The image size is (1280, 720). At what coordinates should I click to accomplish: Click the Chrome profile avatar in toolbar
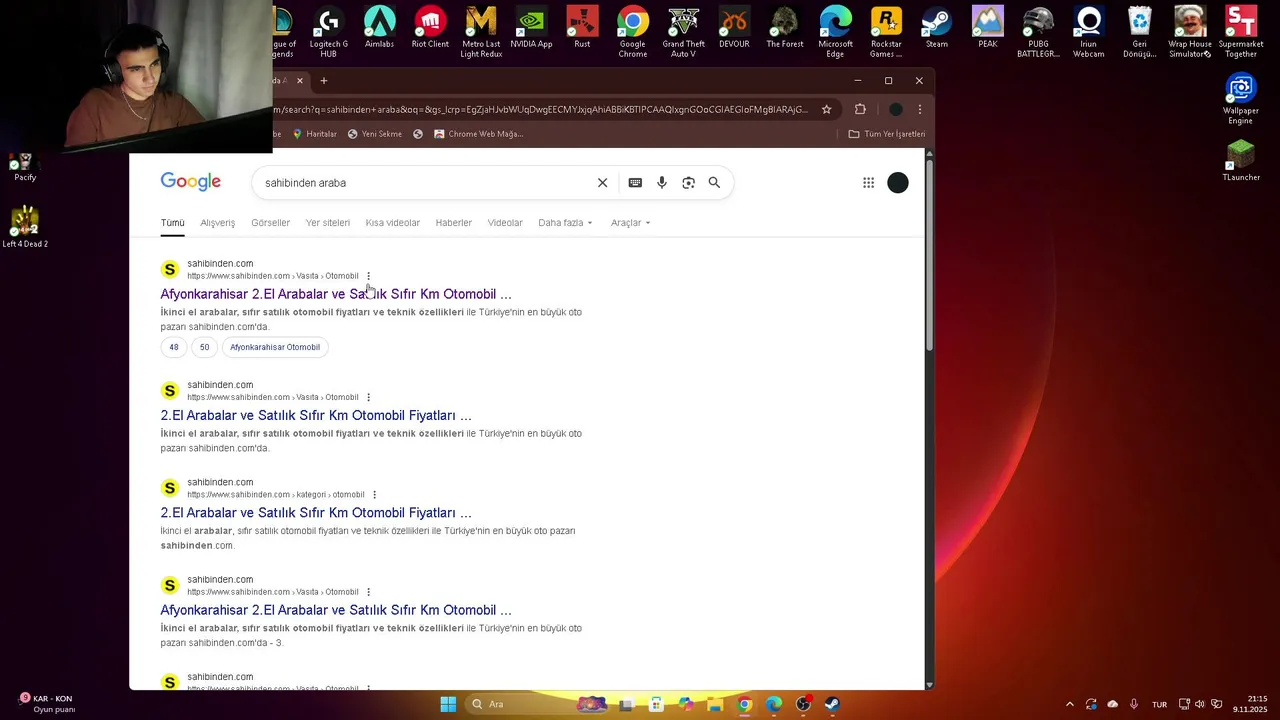pos(895,109)
